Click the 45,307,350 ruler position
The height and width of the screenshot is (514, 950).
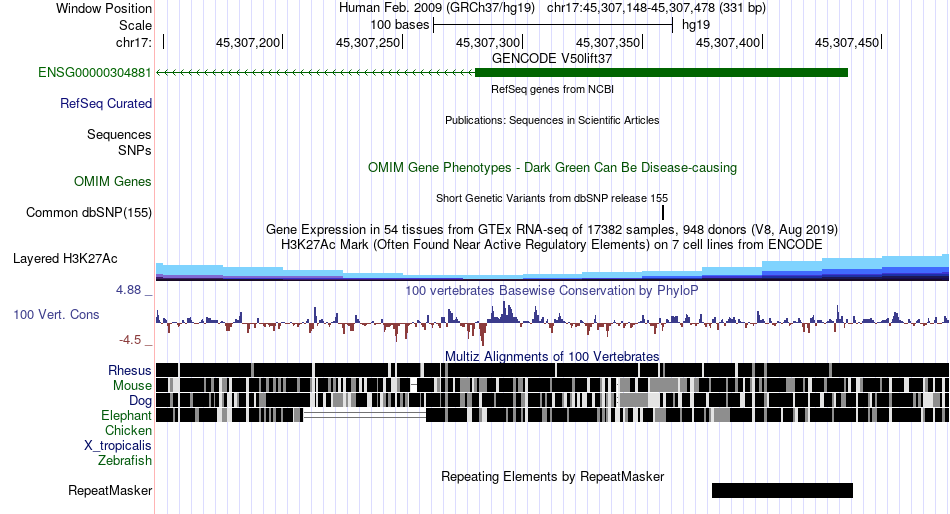[608, 42]
